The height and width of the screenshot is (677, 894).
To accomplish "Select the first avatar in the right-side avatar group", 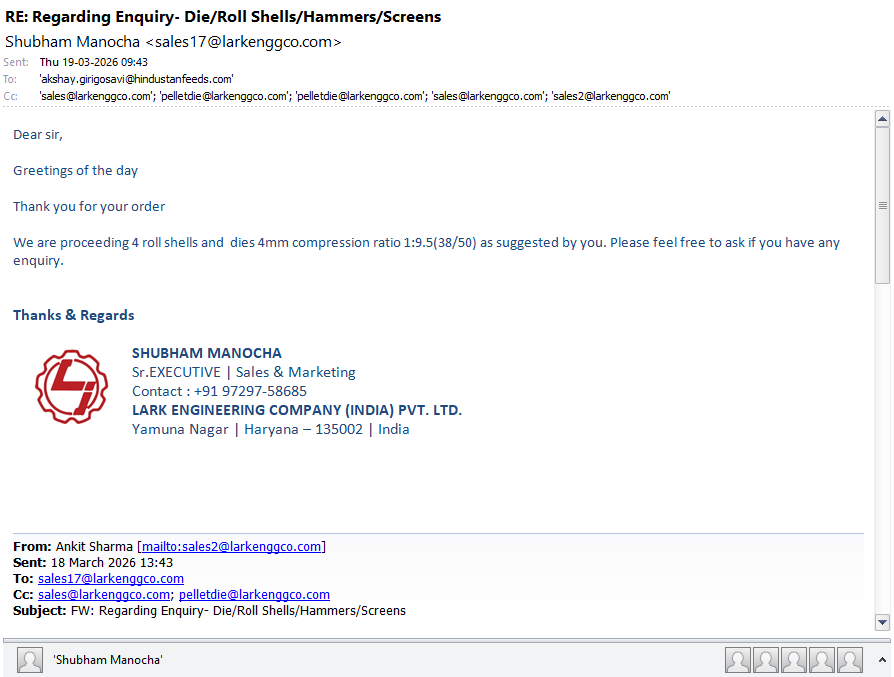I will coord(738,660).
